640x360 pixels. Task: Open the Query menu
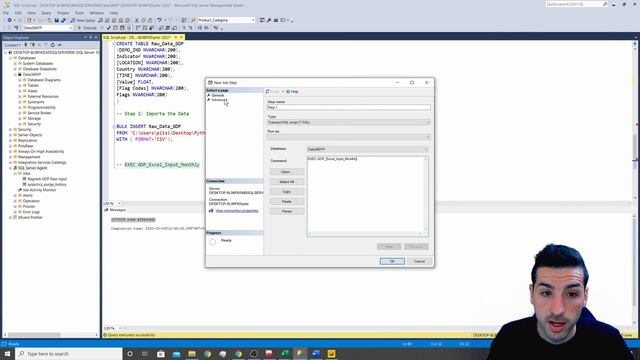[46, 13]
